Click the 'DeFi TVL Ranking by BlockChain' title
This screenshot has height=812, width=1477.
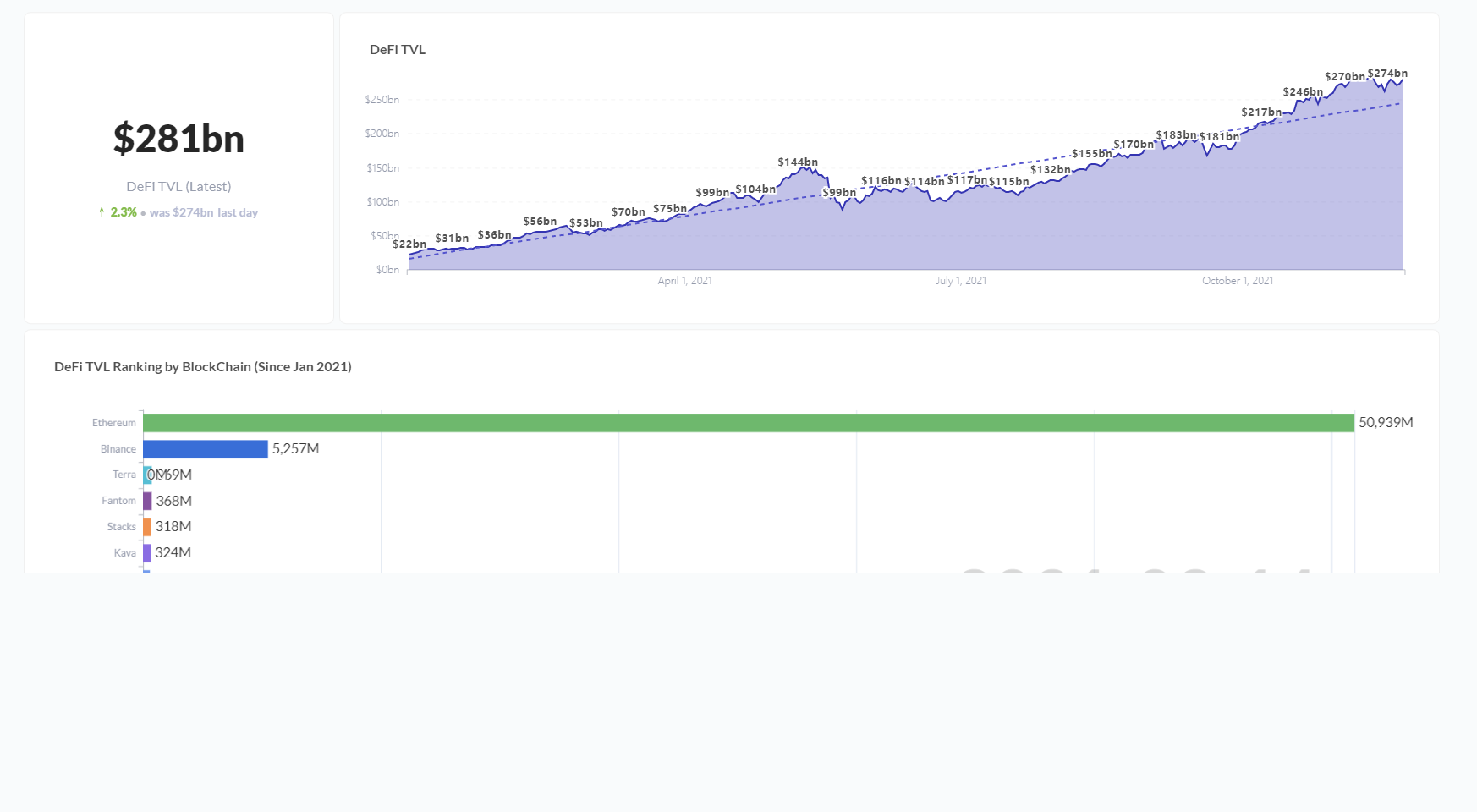pos(203,366)
